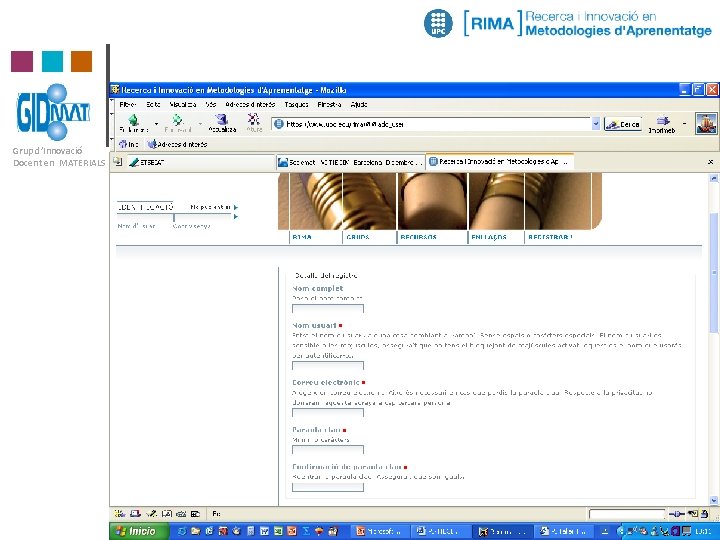
Task: Click the blue Sigma quick launch icon
Action: 306,531
